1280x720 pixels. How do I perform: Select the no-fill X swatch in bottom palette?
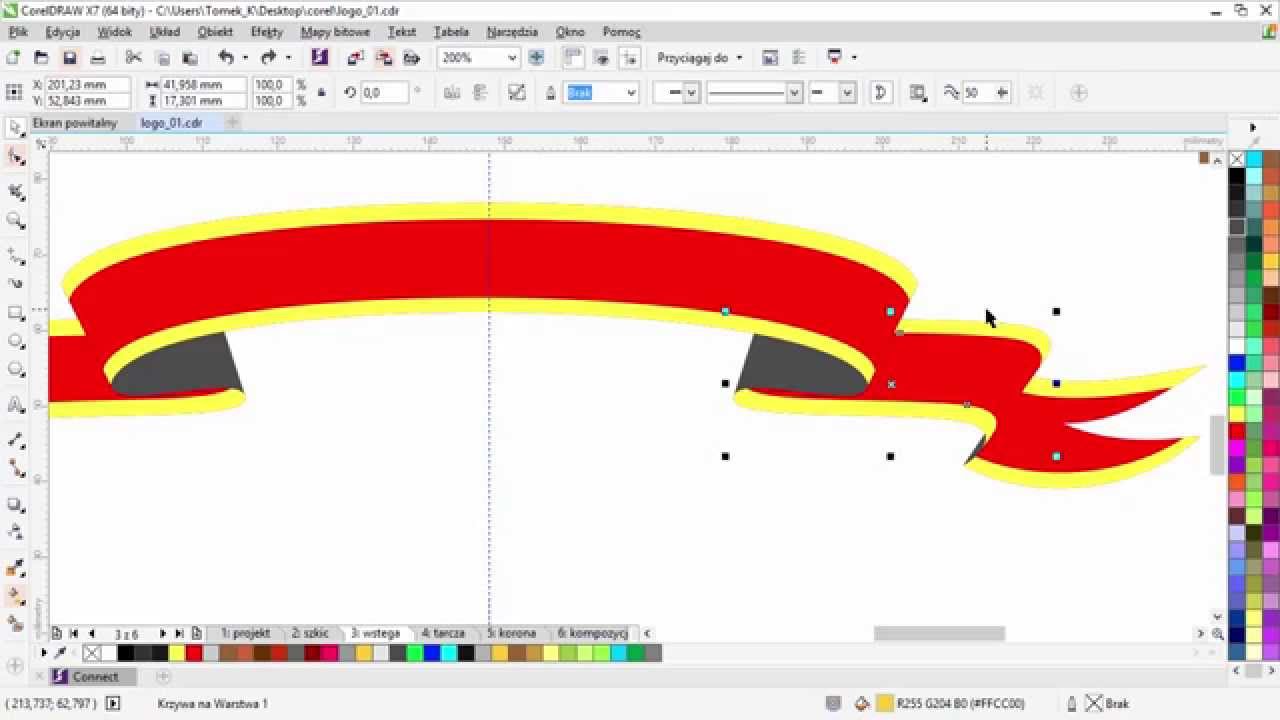coord(92,654)
